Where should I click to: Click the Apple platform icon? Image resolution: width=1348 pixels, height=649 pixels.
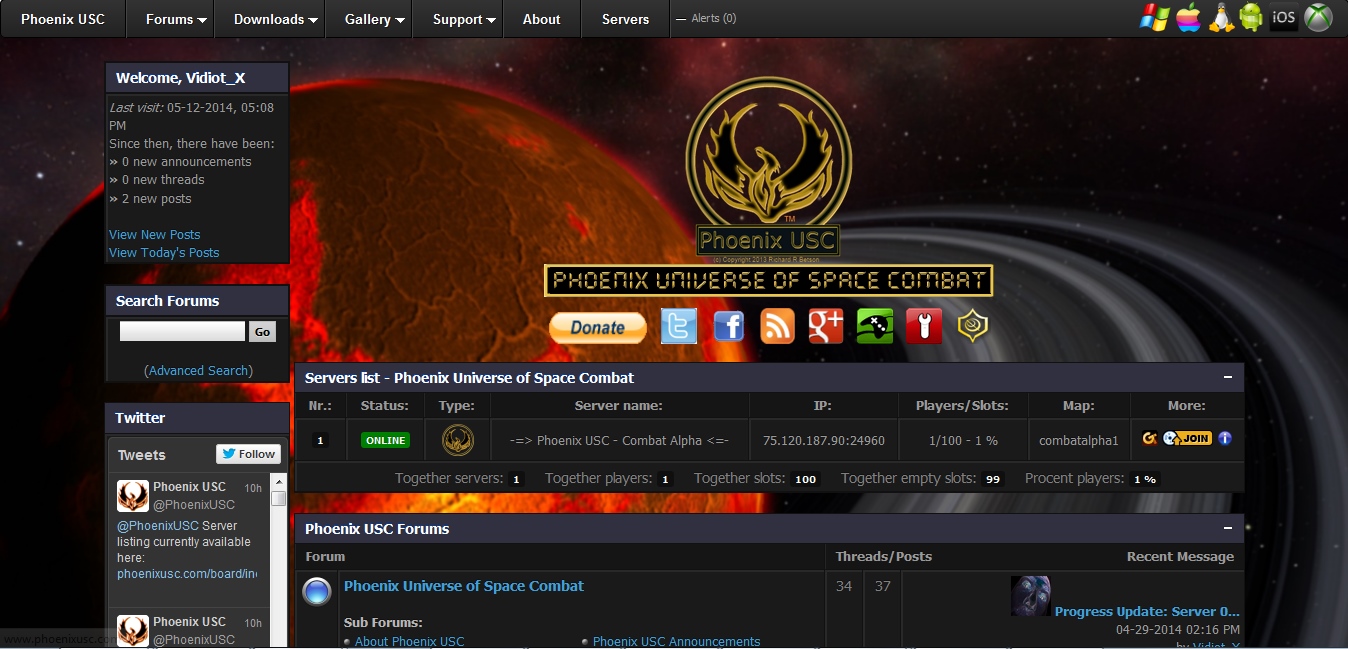pos(1188,17)
